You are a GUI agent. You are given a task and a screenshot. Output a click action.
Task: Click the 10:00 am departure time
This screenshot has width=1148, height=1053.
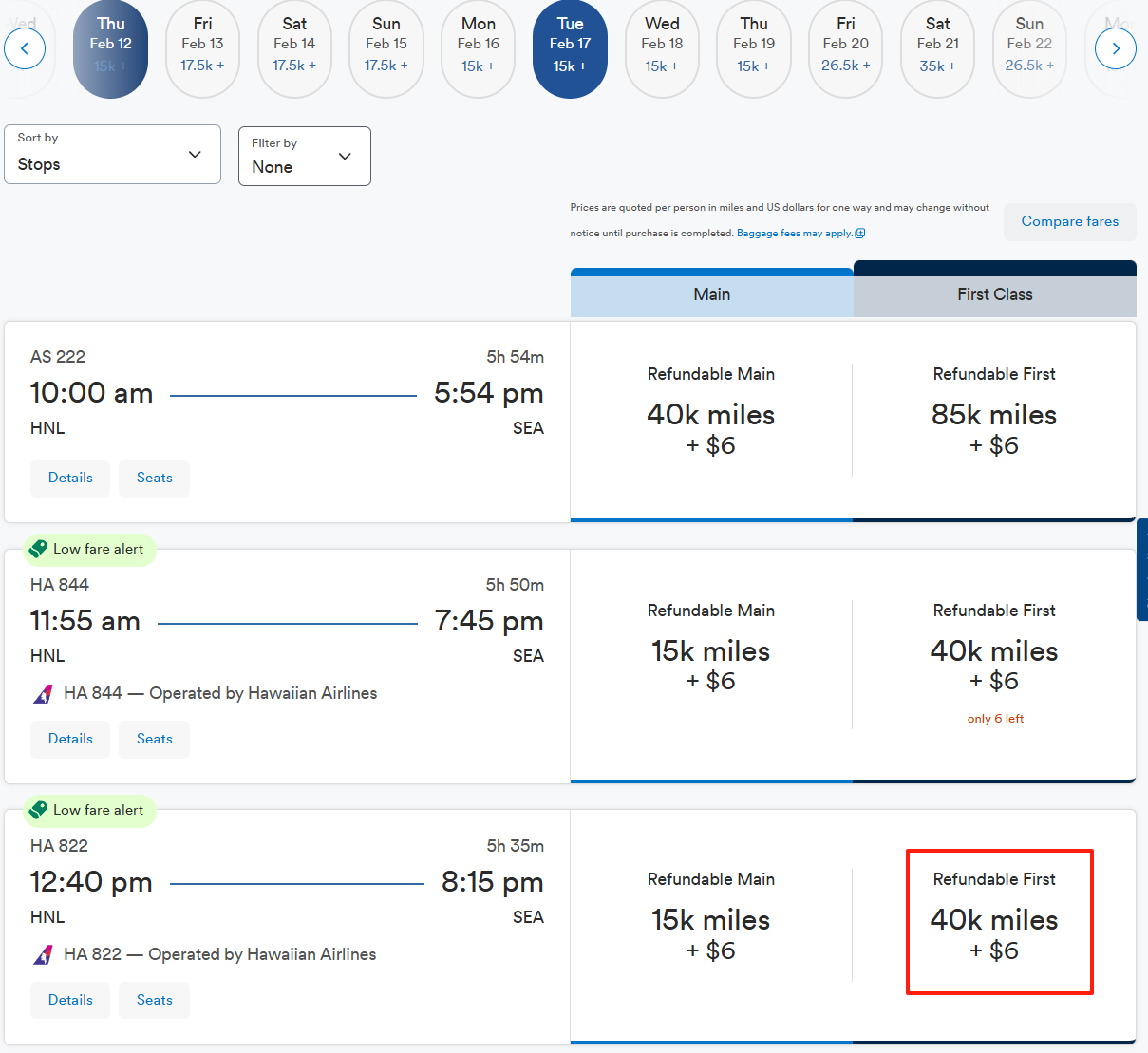click(x=92, y=393)
